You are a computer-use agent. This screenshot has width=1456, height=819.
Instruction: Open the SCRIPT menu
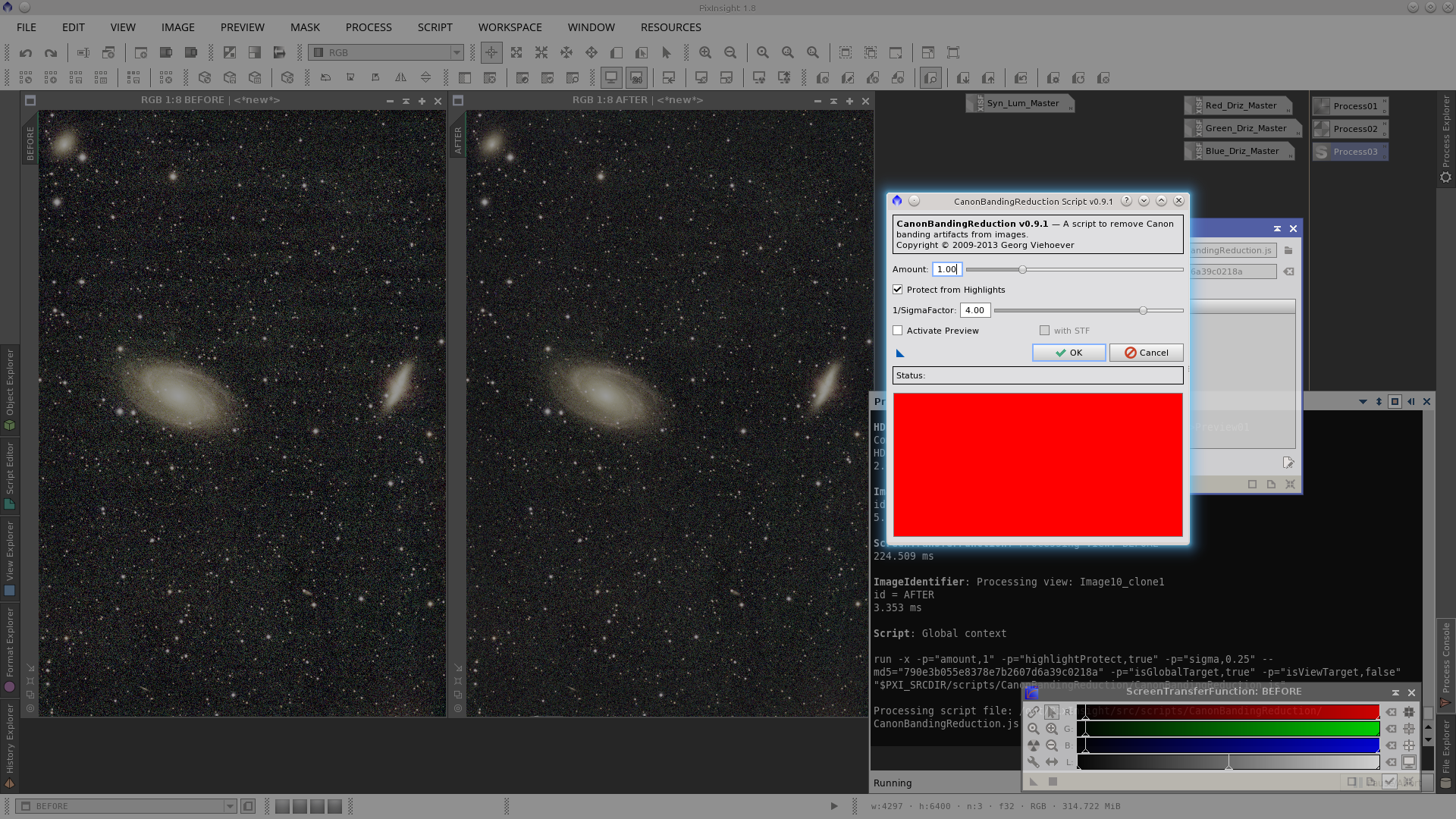(x=435, y=27)
